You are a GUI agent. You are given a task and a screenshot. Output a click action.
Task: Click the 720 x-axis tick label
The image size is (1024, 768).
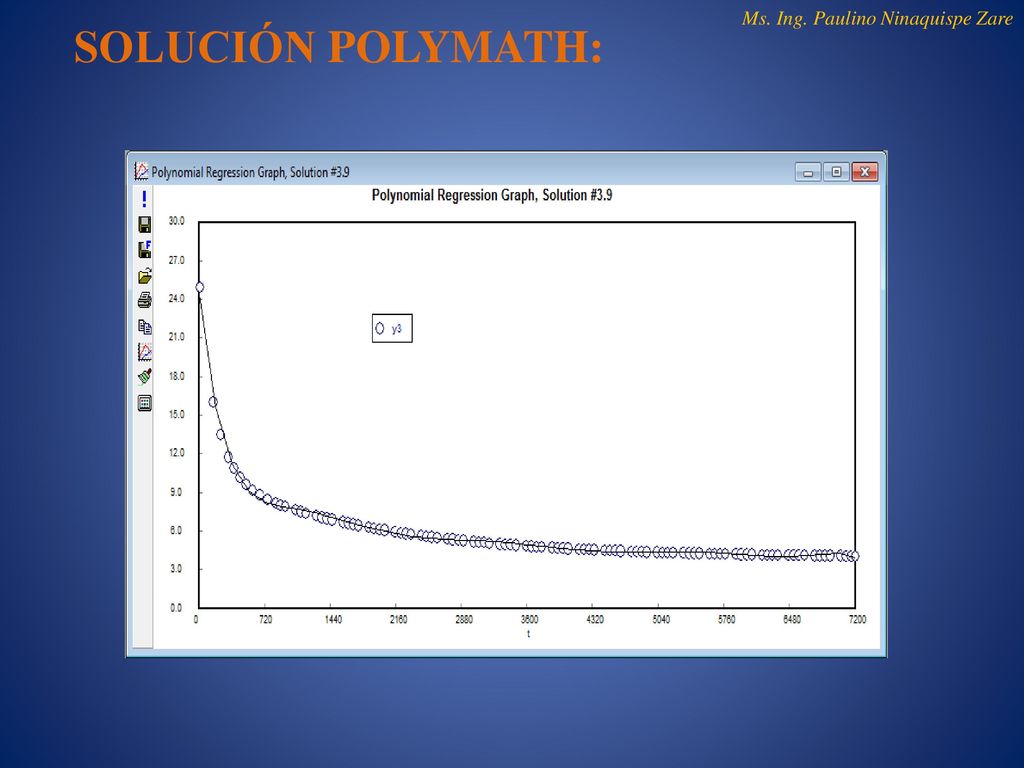tap(265, 619)
